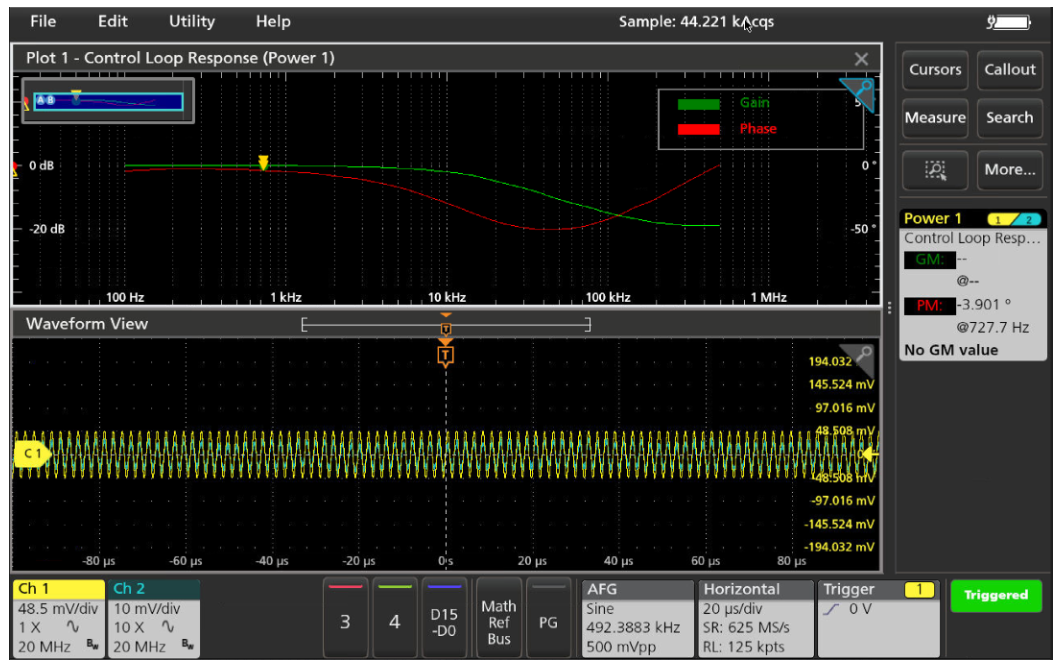The width and height of the screenshot is (1060, 666).
Task: Click the red Phase legend swatch
Action: tap(698, 129)
